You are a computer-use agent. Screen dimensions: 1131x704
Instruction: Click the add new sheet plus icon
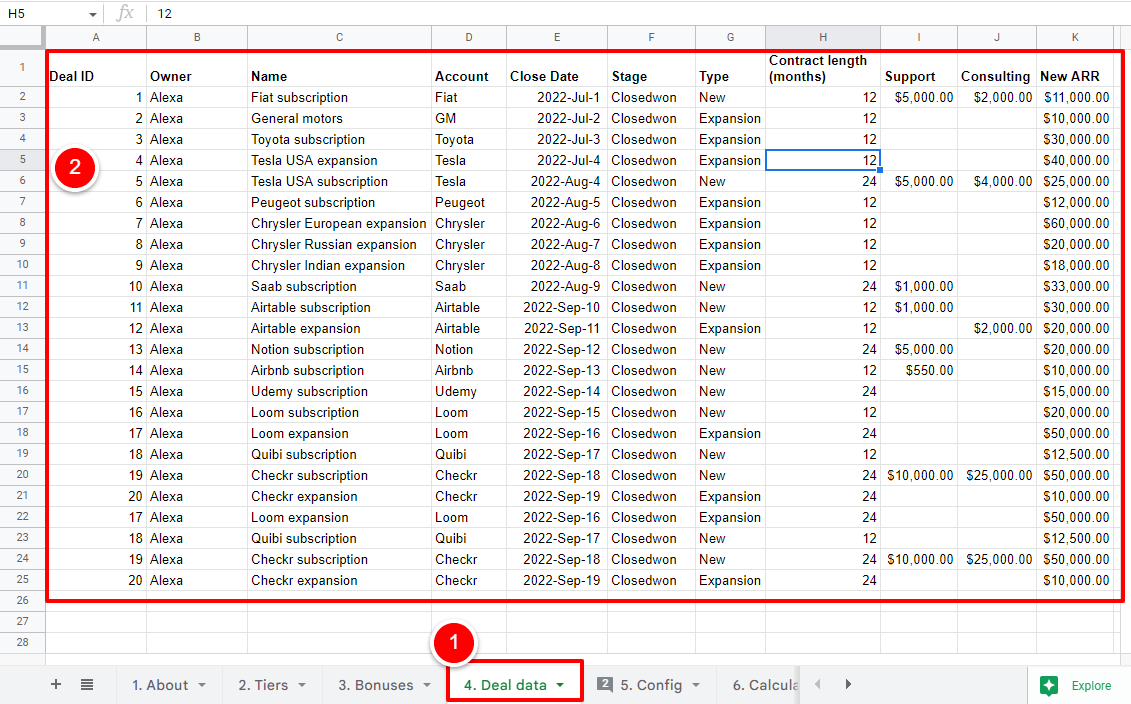pos(56,684)
